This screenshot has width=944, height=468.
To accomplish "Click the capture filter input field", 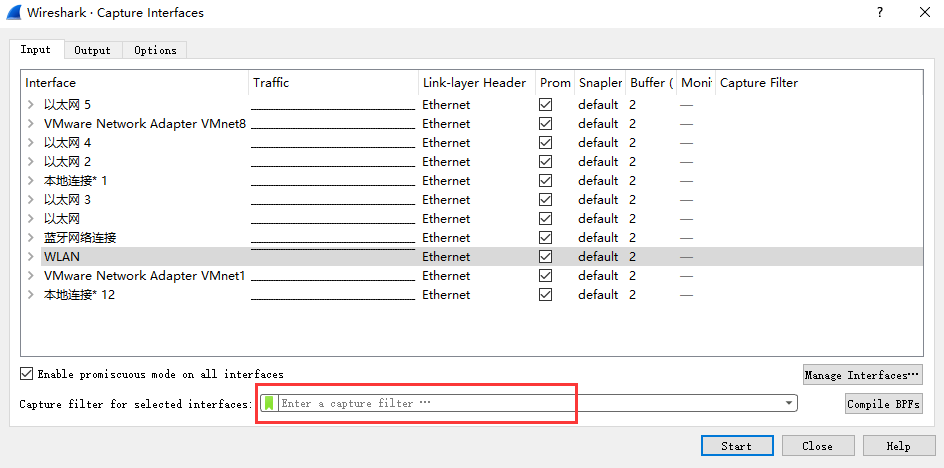I will point(530,403).
